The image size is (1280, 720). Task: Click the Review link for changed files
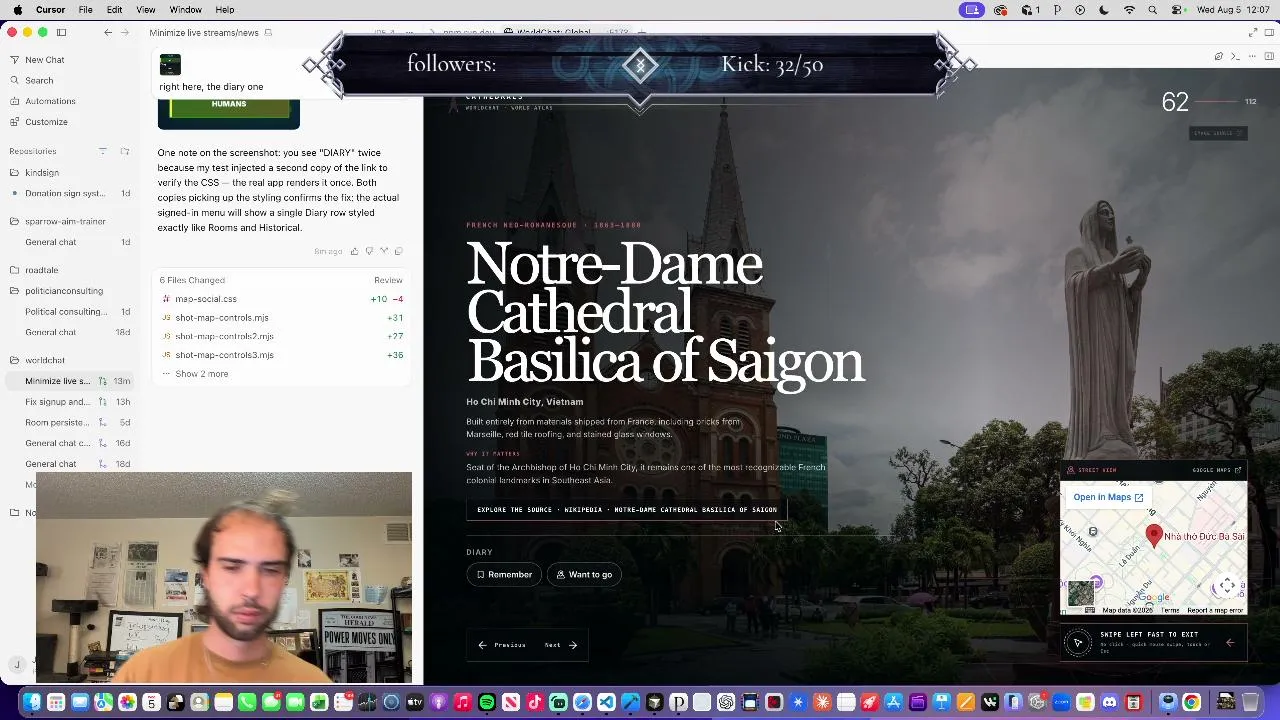click(388, 280)
